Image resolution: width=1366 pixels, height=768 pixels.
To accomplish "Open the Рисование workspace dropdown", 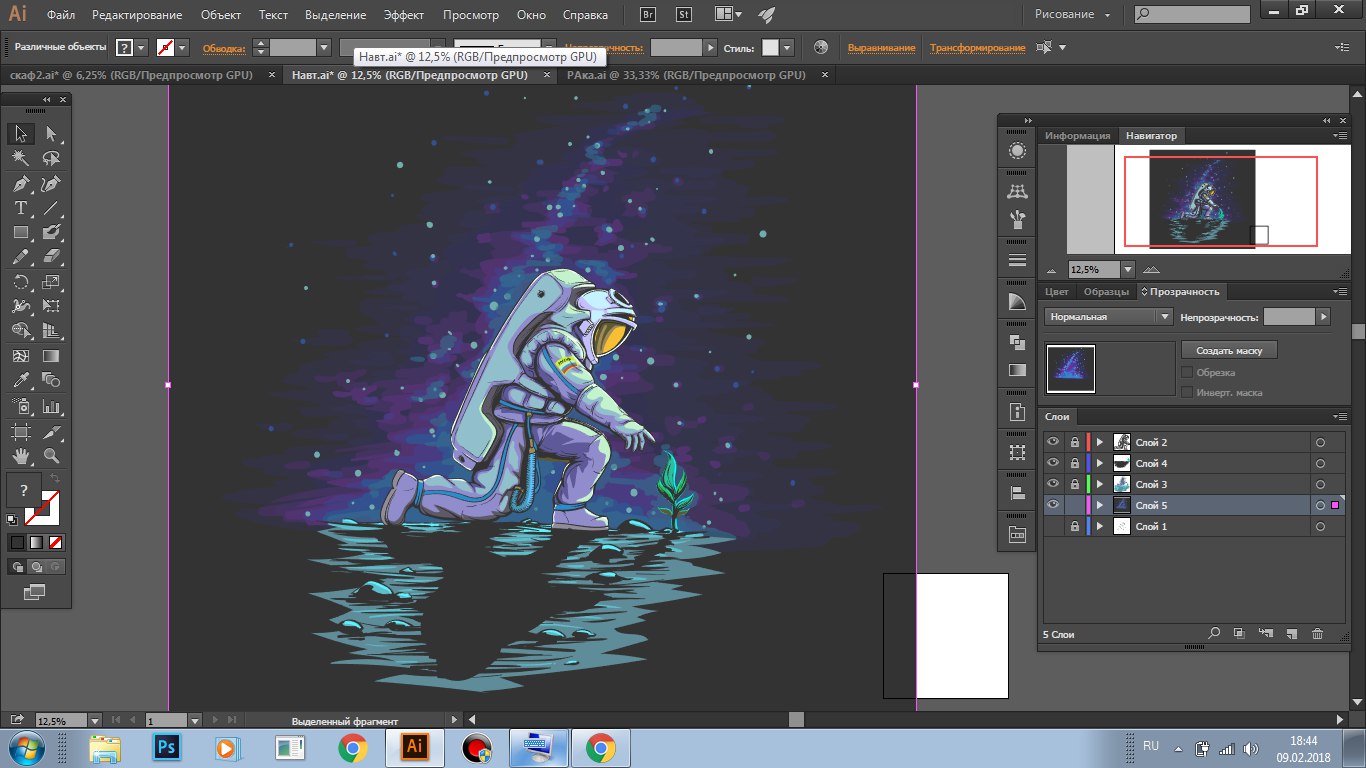I will [x=1071, y=15].
